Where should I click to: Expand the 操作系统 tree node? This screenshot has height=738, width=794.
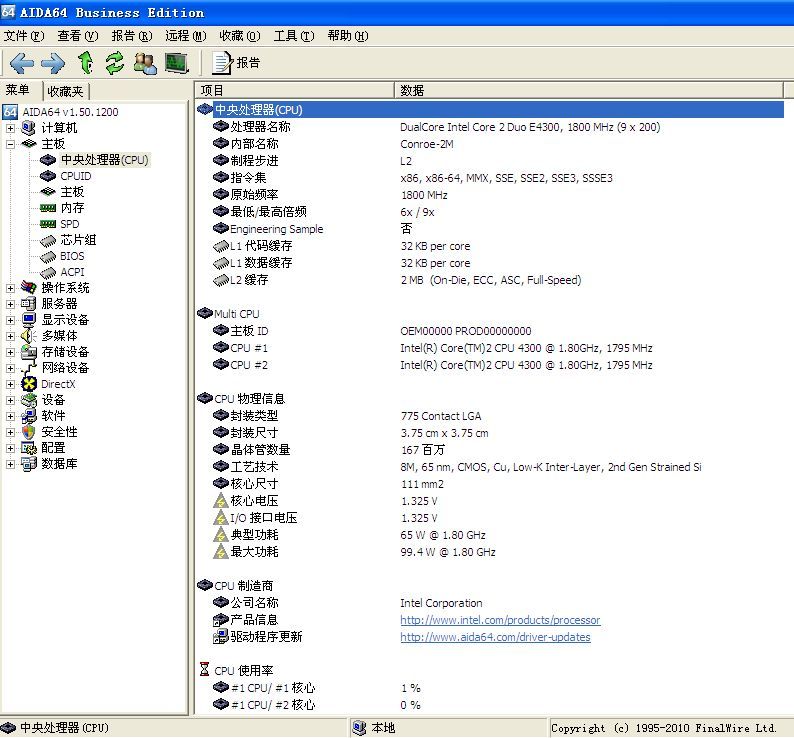point(10,288)
